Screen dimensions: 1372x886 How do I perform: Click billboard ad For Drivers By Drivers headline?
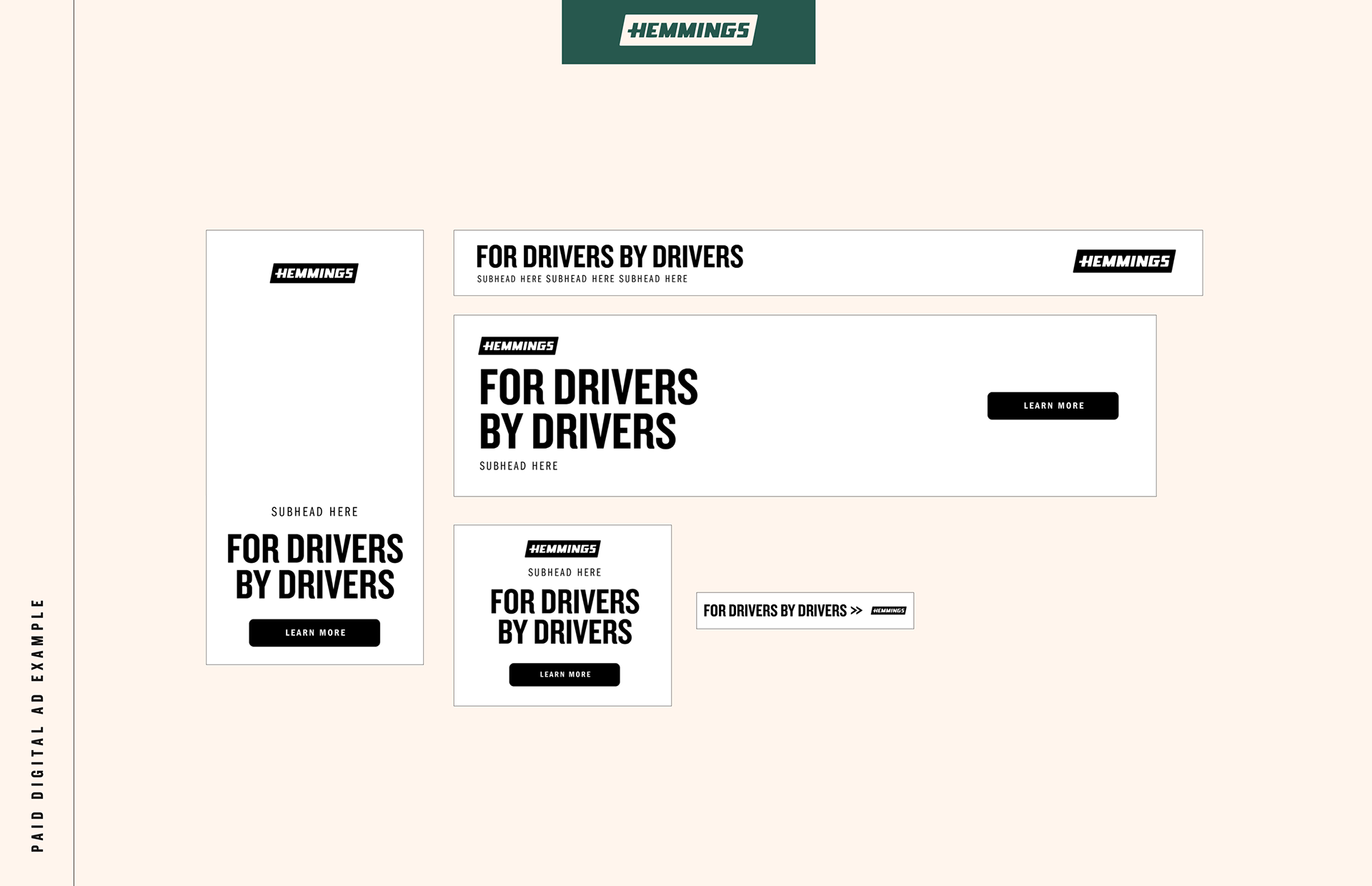(x=587, y=409)
